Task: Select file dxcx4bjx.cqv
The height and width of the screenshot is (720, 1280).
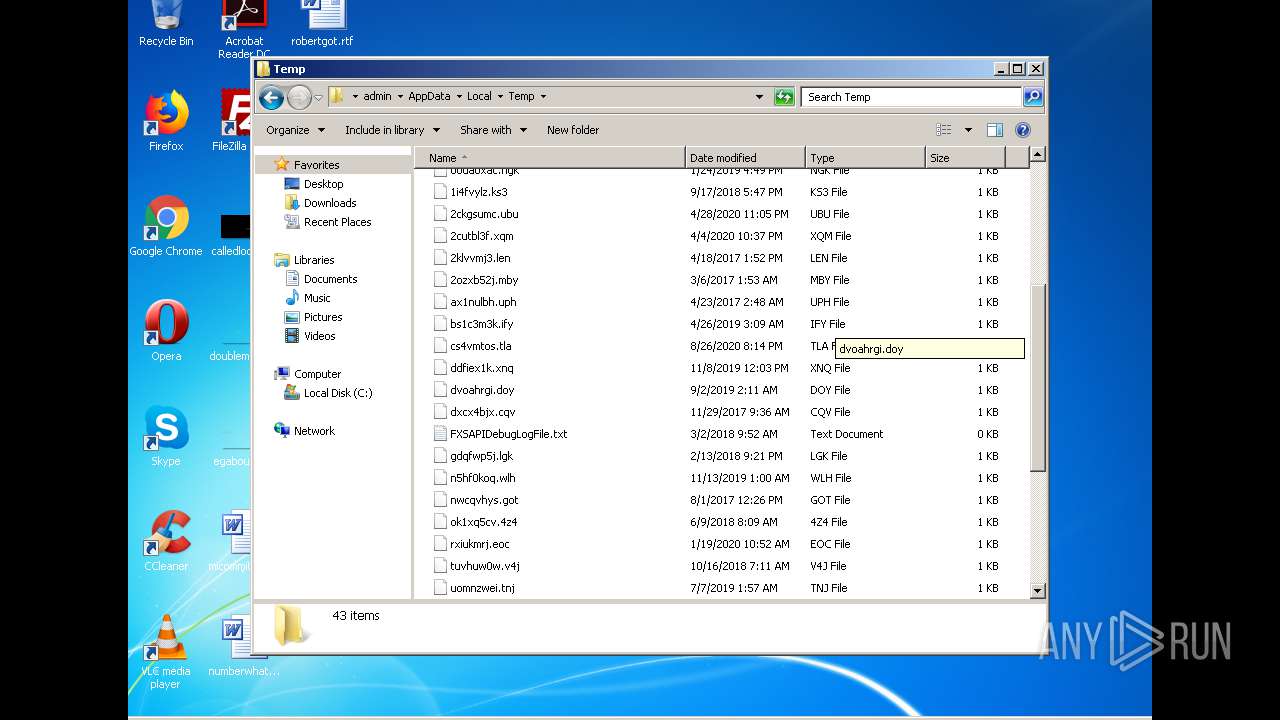Action: tap(482, 412)
